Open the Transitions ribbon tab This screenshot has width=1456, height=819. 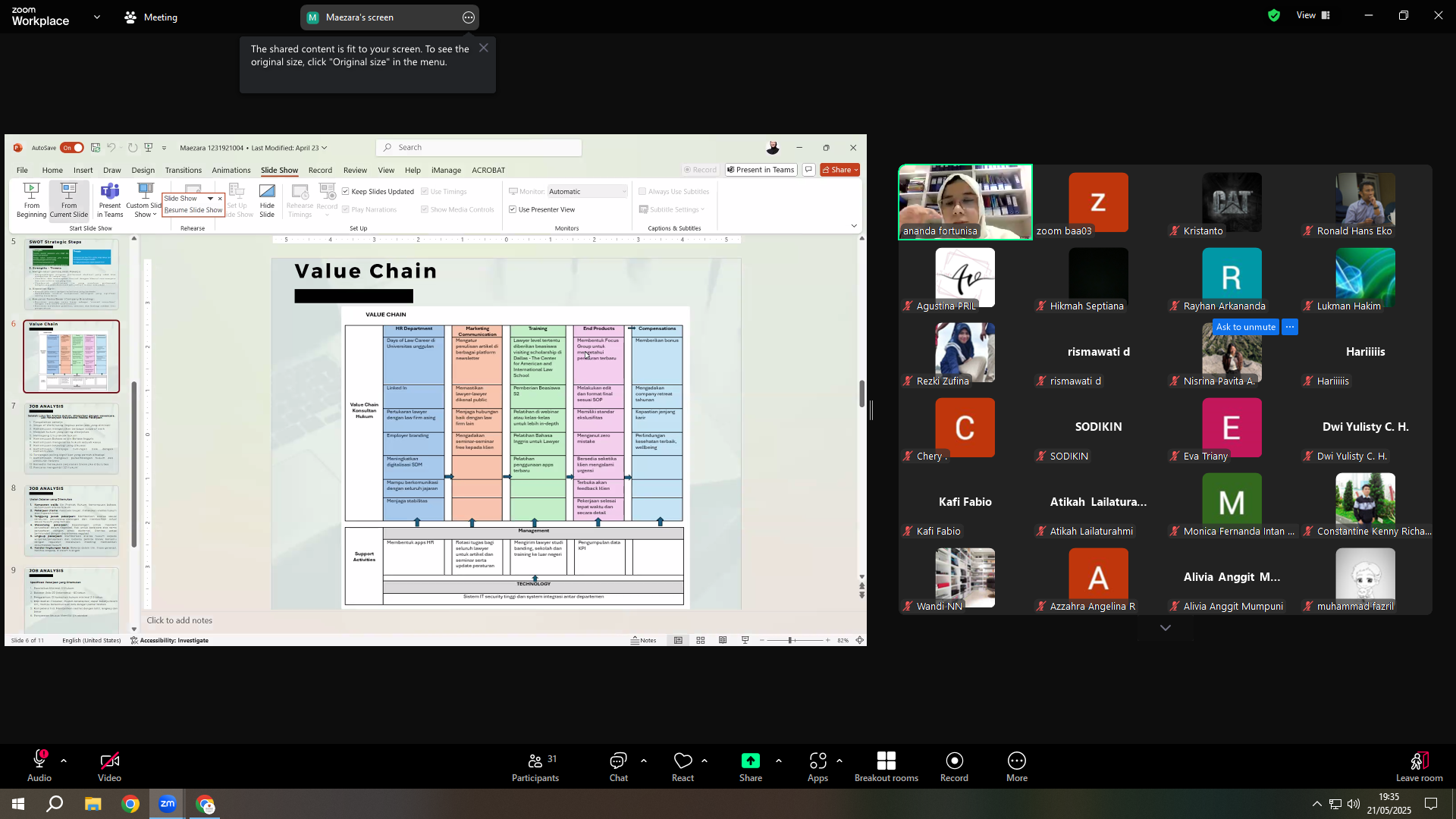pyautogui.click(x=184, y=171)
